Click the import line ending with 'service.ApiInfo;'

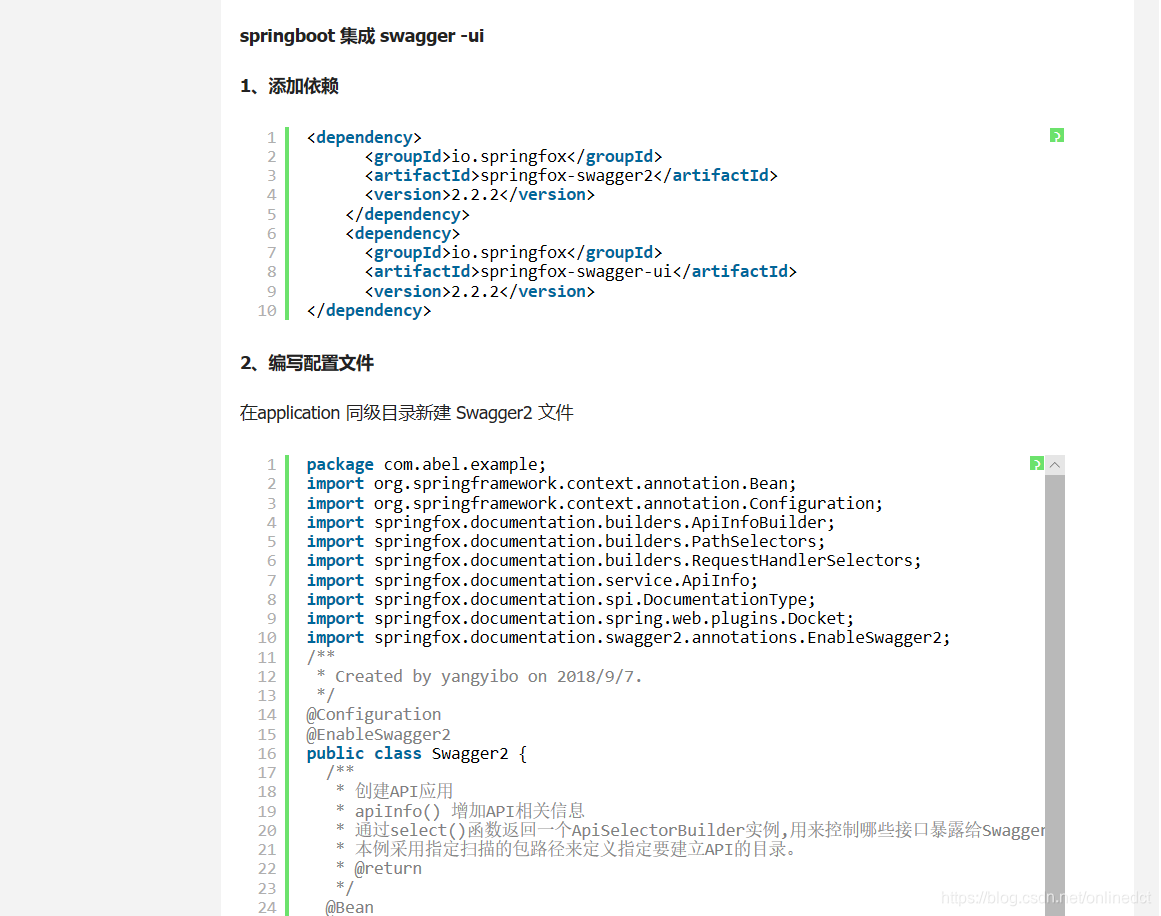tap(532, 581)
